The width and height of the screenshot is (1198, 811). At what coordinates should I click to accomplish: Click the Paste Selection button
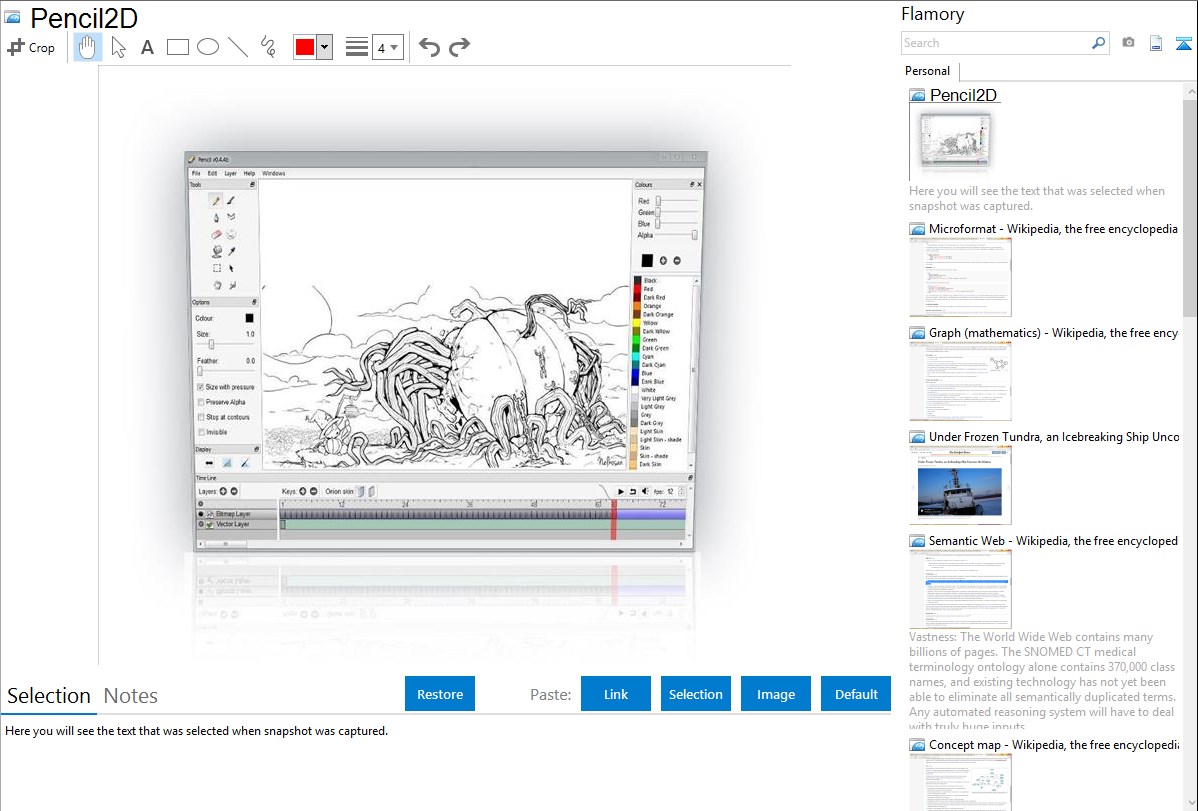[695, 694]
